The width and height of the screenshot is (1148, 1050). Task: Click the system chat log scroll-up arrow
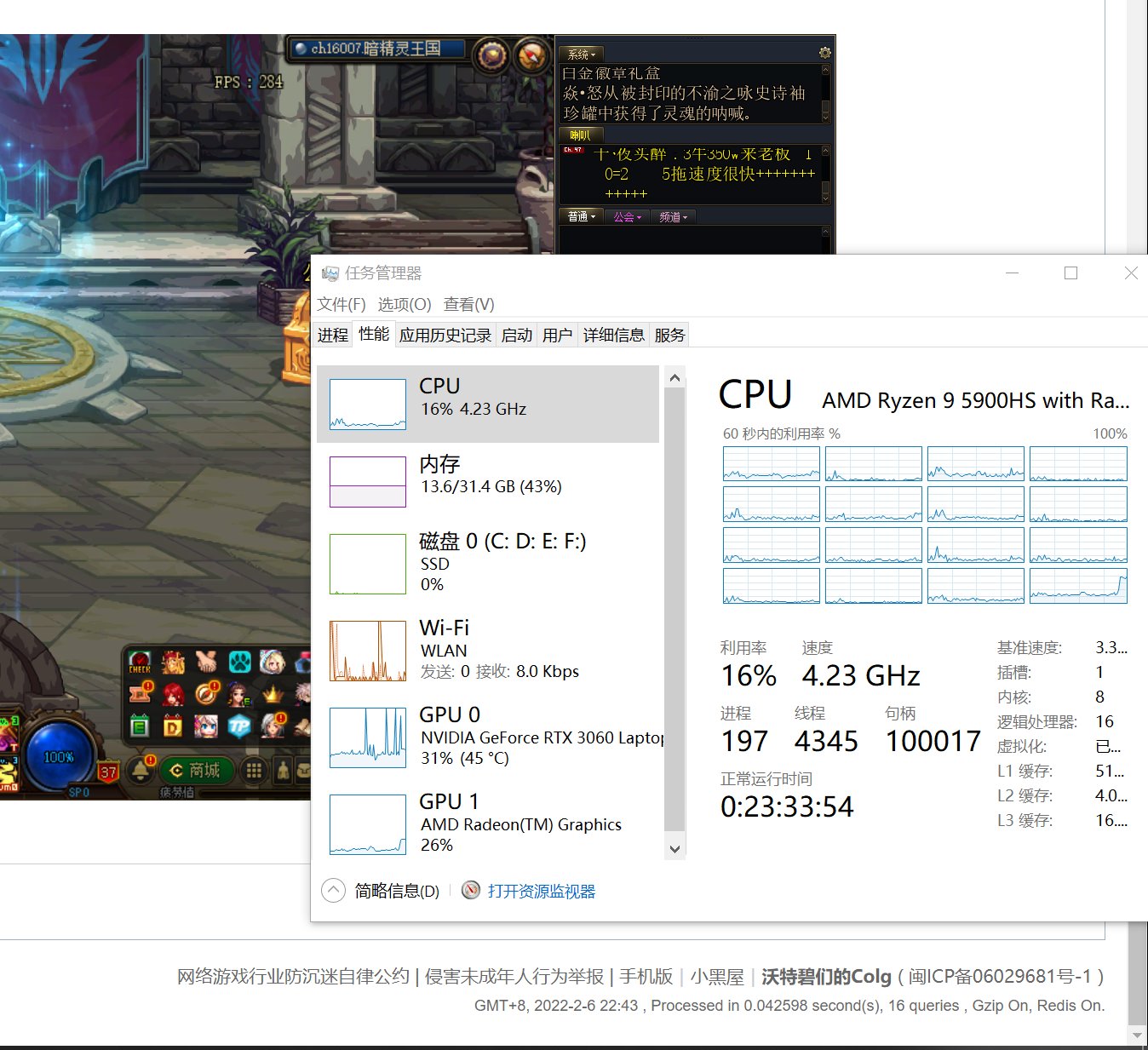coord(825,71)
